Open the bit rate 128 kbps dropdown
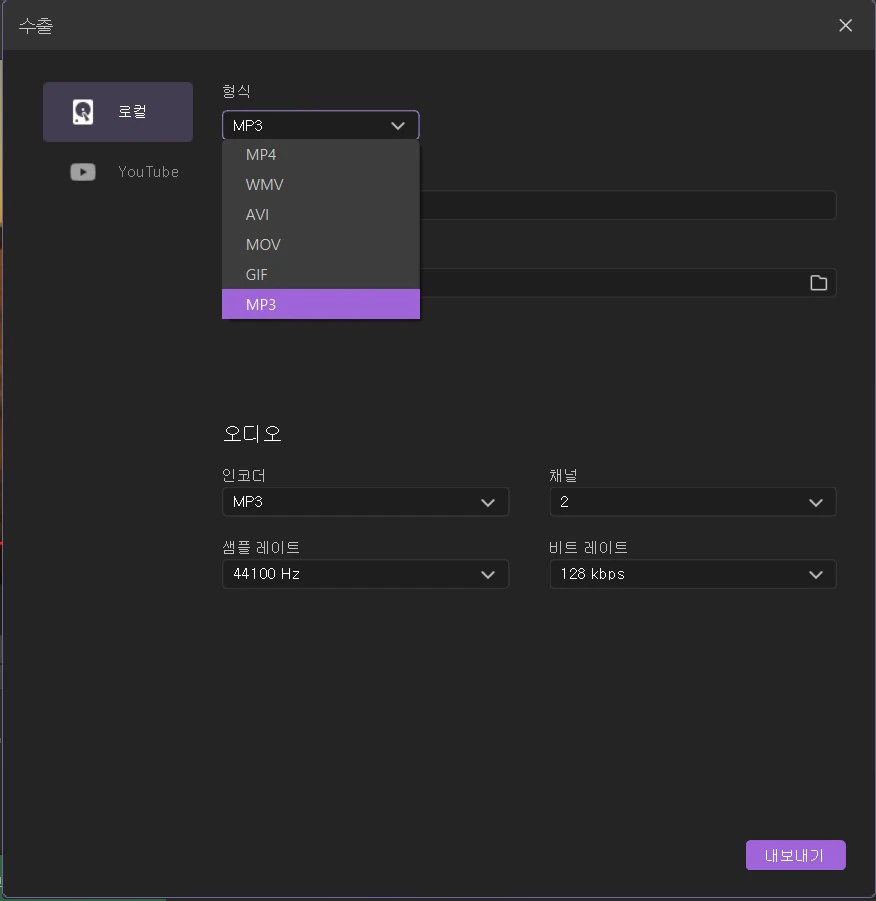 click(693, 574)
